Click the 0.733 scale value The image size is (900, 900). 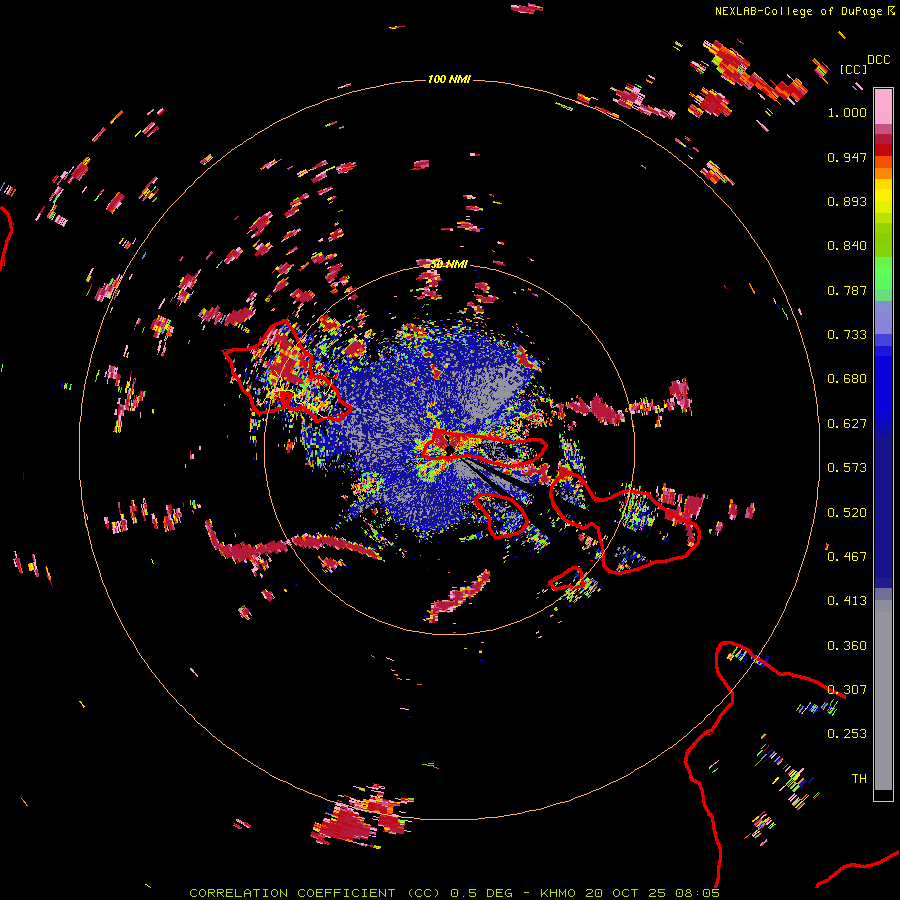pos(847,335)
